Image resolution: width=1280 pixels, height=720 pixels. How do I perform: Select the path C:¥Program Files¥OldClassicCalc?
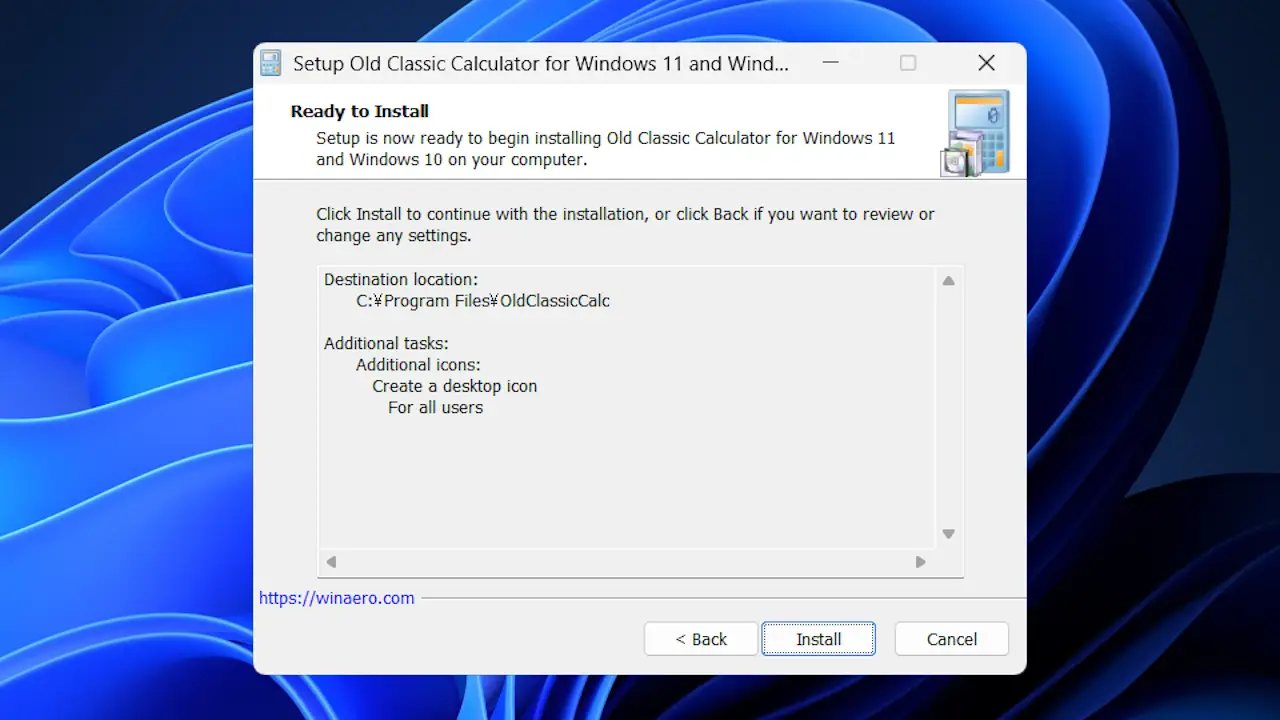point(483,301)
